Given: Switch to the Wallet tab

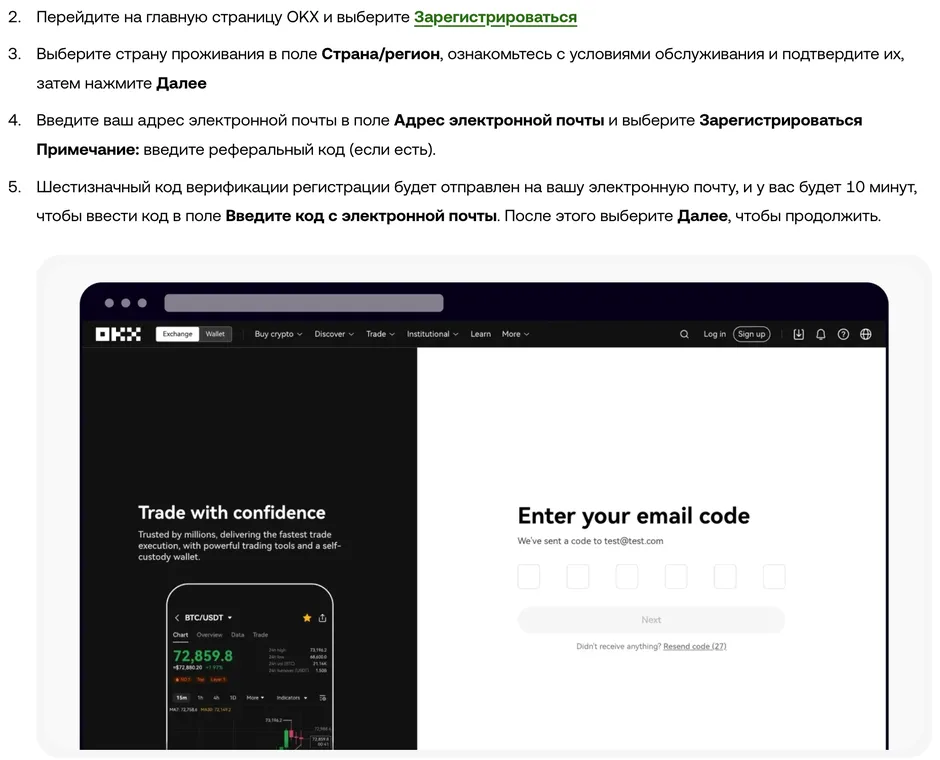Looking at the screenshot, I should (x=215, y=334).
